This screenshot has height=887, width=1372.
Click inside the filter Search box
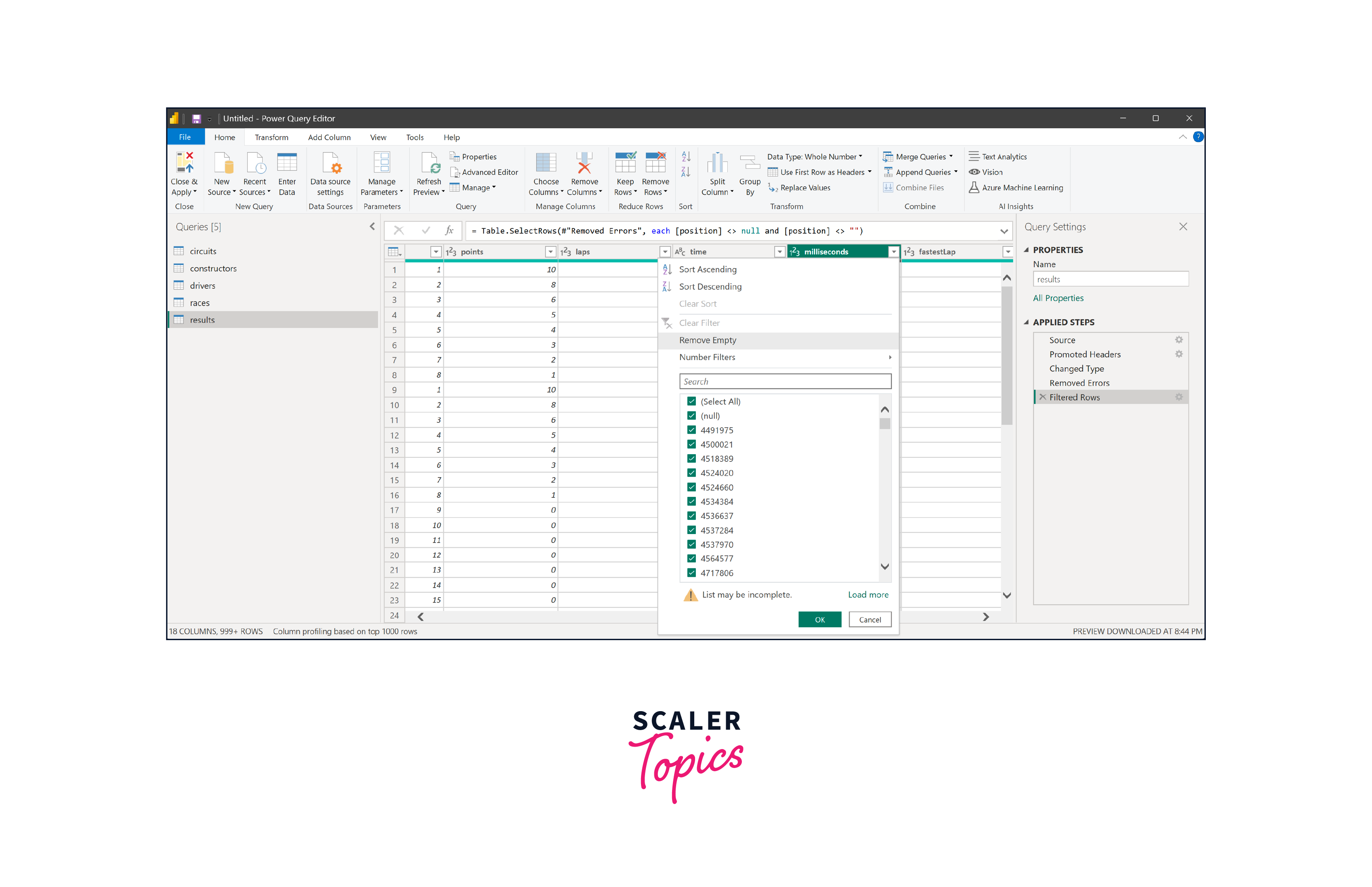(x=785, y=381)
